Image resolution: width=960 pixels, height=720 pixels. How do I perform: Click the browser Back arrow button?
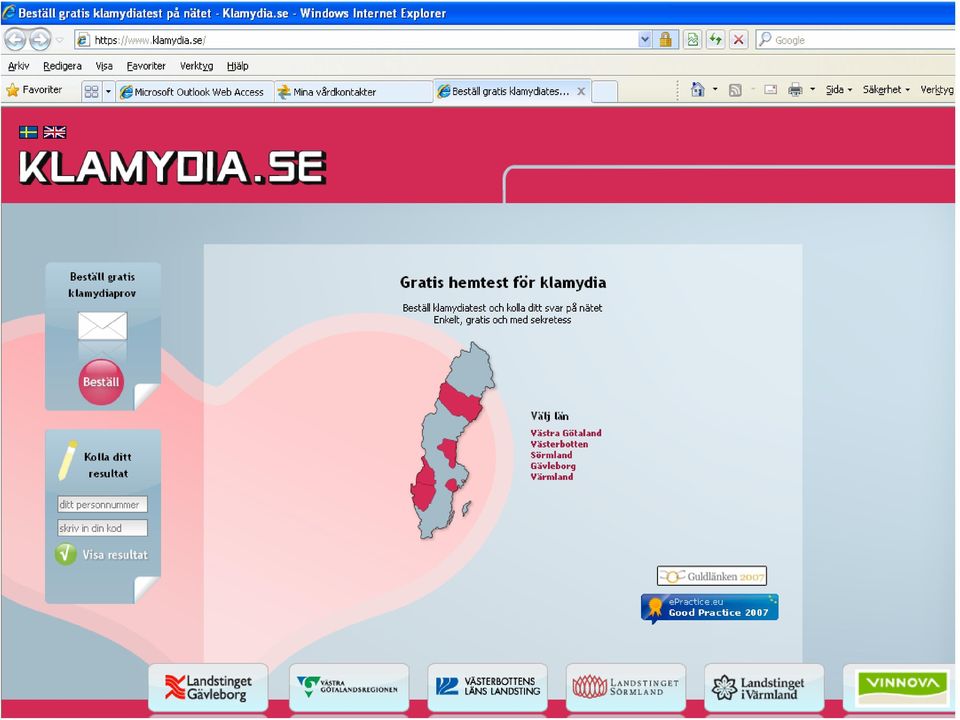15,40
